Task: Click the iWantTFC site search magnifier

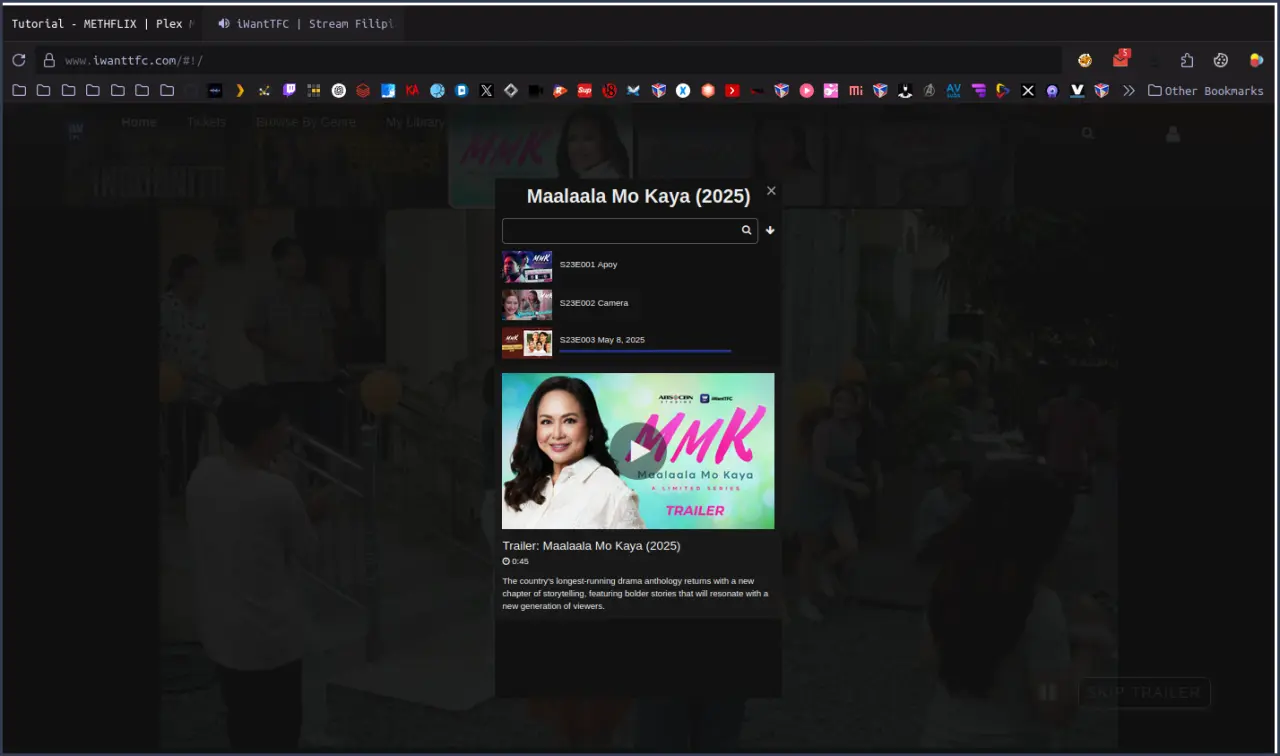Action: point(1088,132)
